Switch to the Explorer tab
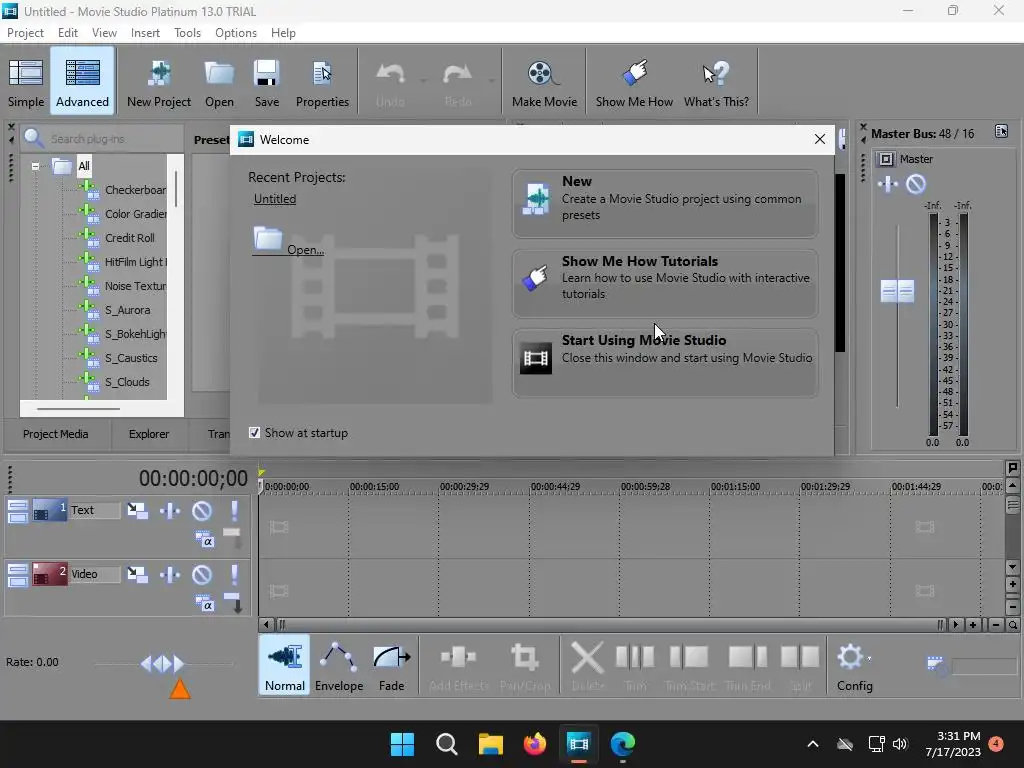 click(x=149, y=434)
